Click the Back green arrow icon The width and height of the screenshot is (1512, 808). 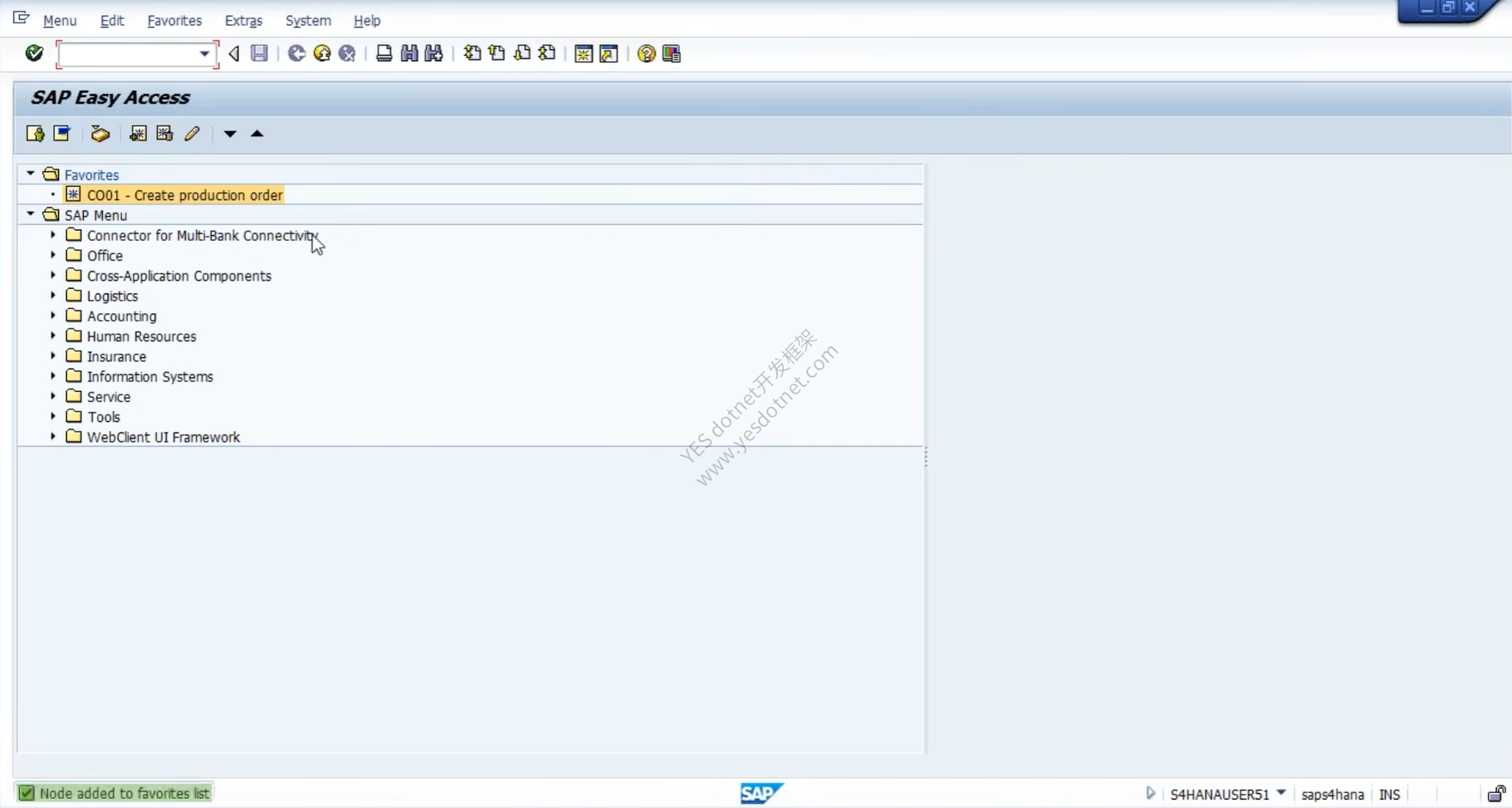coord(296,53)
